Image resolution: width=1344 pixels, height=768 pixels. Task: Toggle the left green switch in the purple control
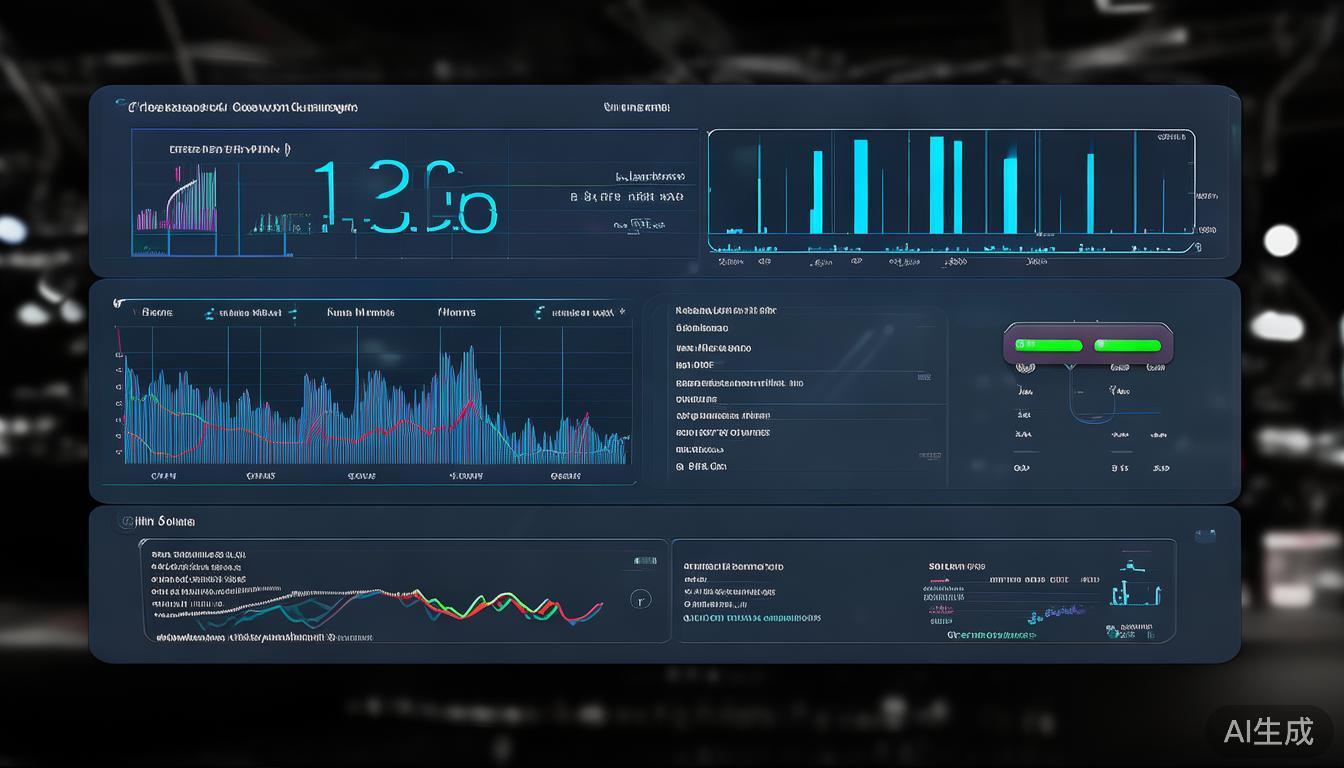pos(1049,345)
